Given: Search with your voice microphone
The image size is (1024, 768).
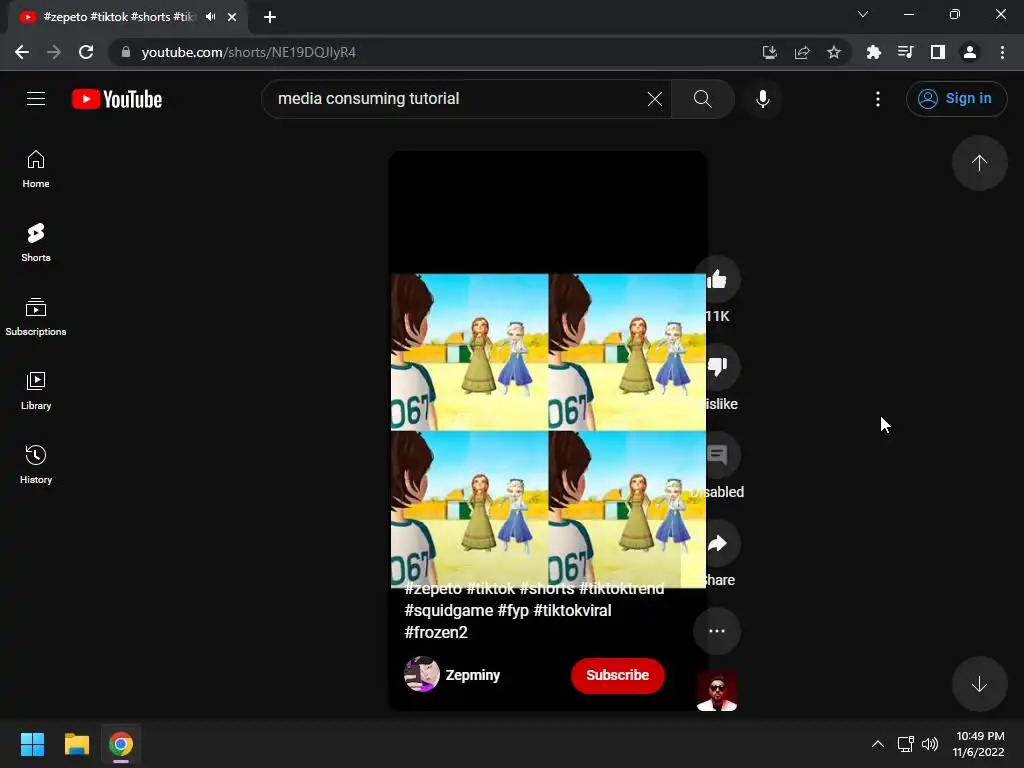Looking at the screenshot, I should 763,99.
